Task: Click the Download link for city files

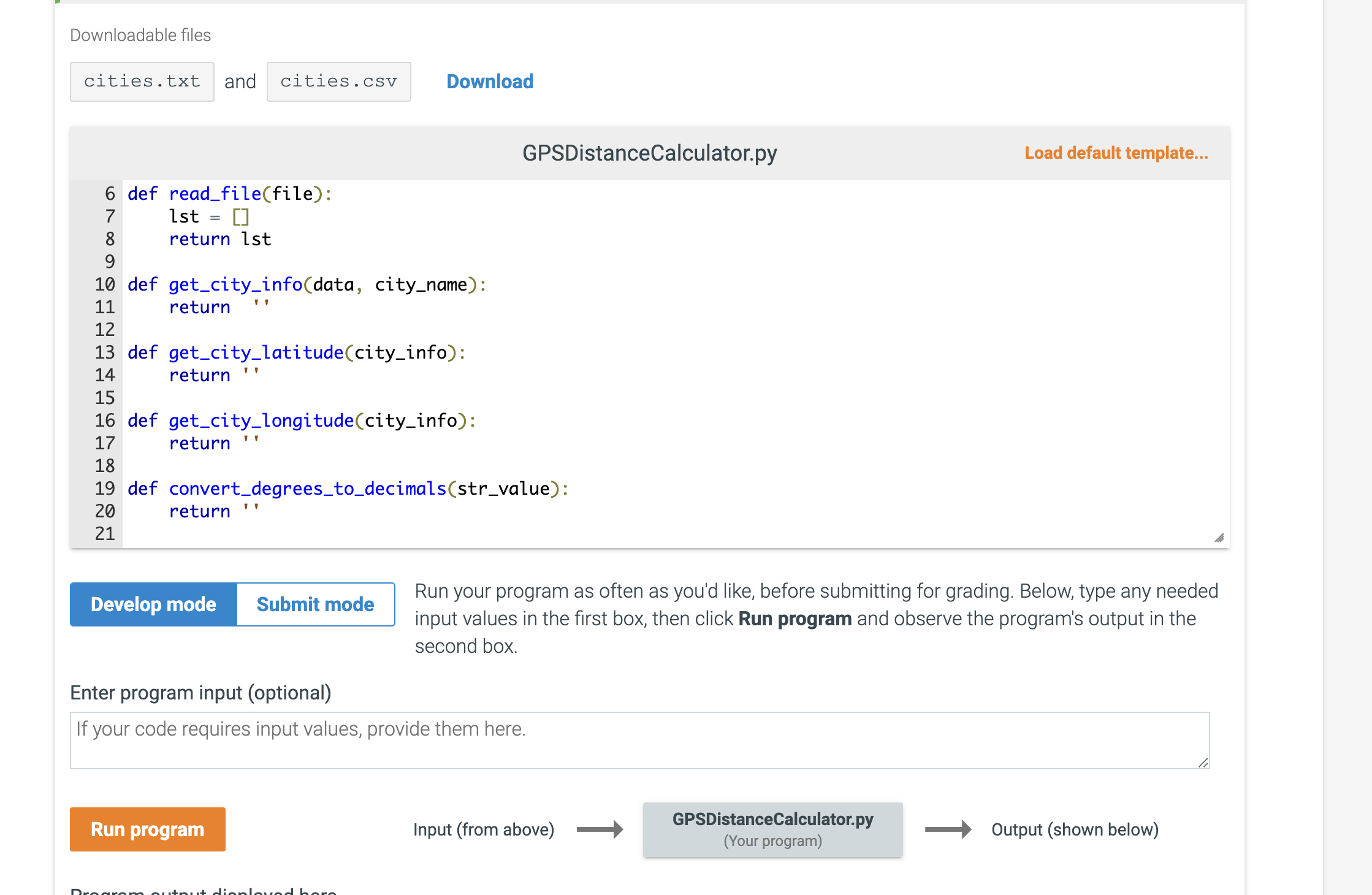Action: 489,82
